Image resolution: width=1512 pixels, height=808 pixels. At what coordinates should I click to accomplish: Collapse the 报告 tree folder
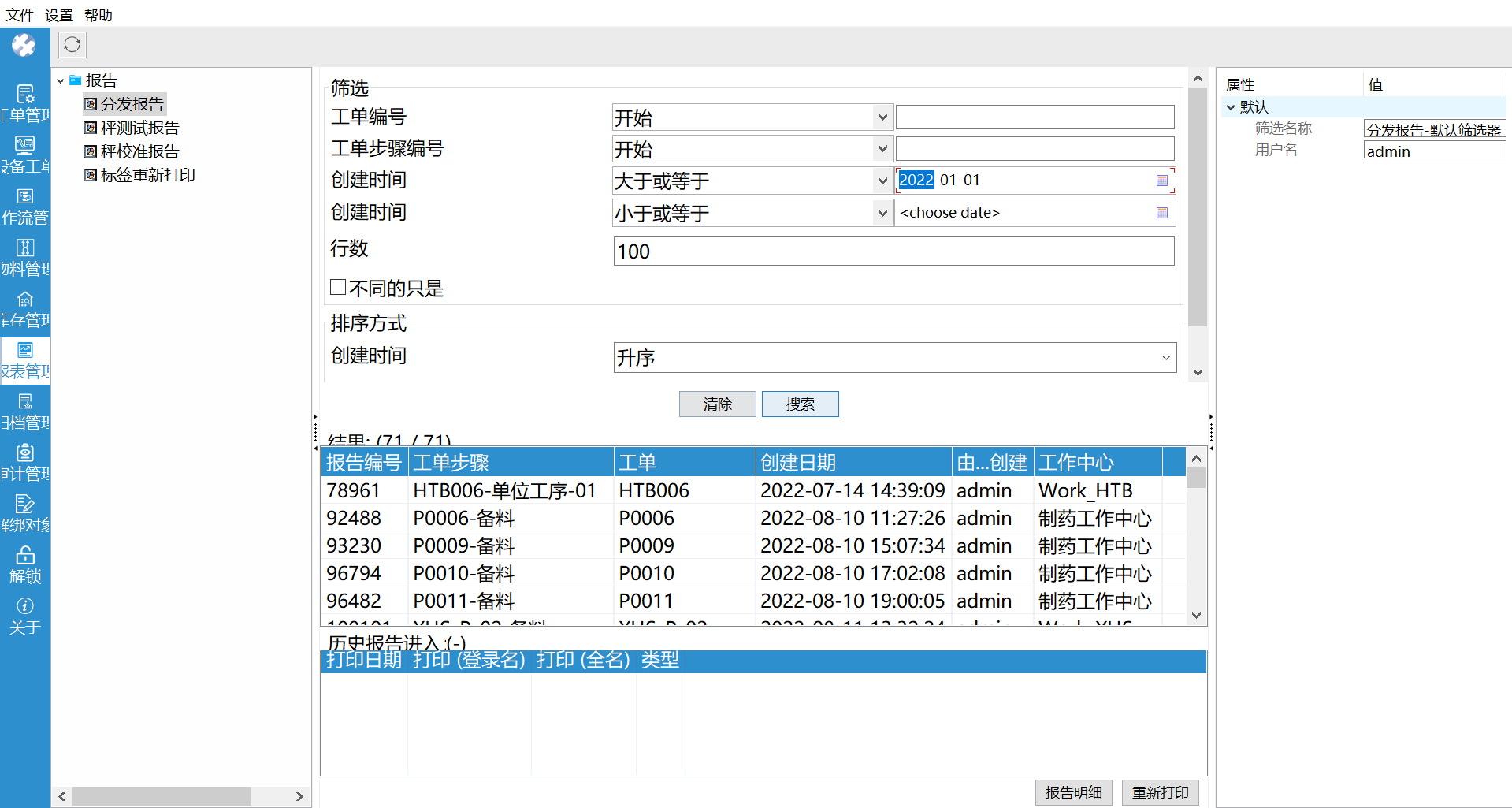[60, 80]
